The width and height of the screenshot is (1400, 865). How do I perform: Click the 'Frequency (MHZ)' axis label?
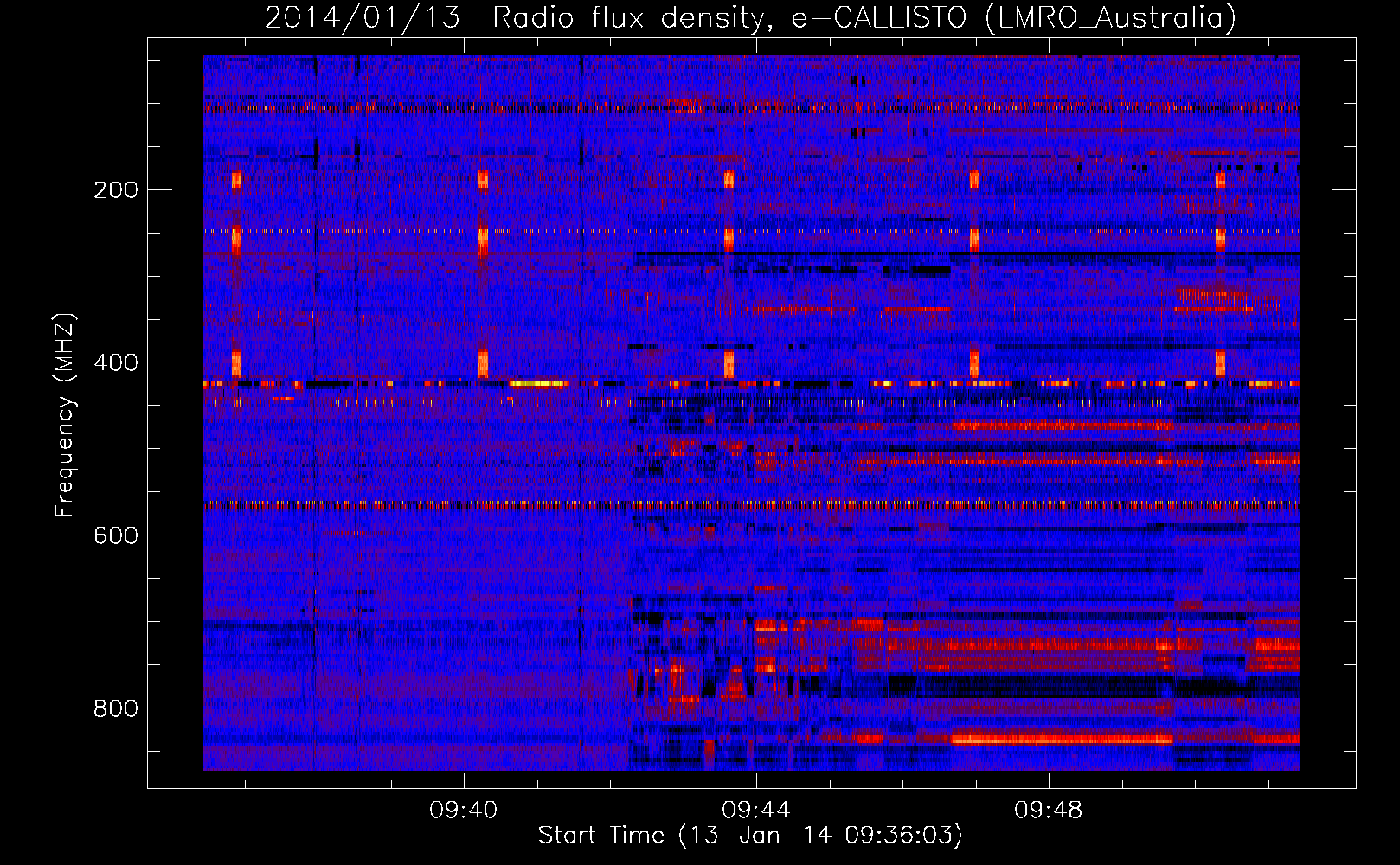(x=65, y=414)
